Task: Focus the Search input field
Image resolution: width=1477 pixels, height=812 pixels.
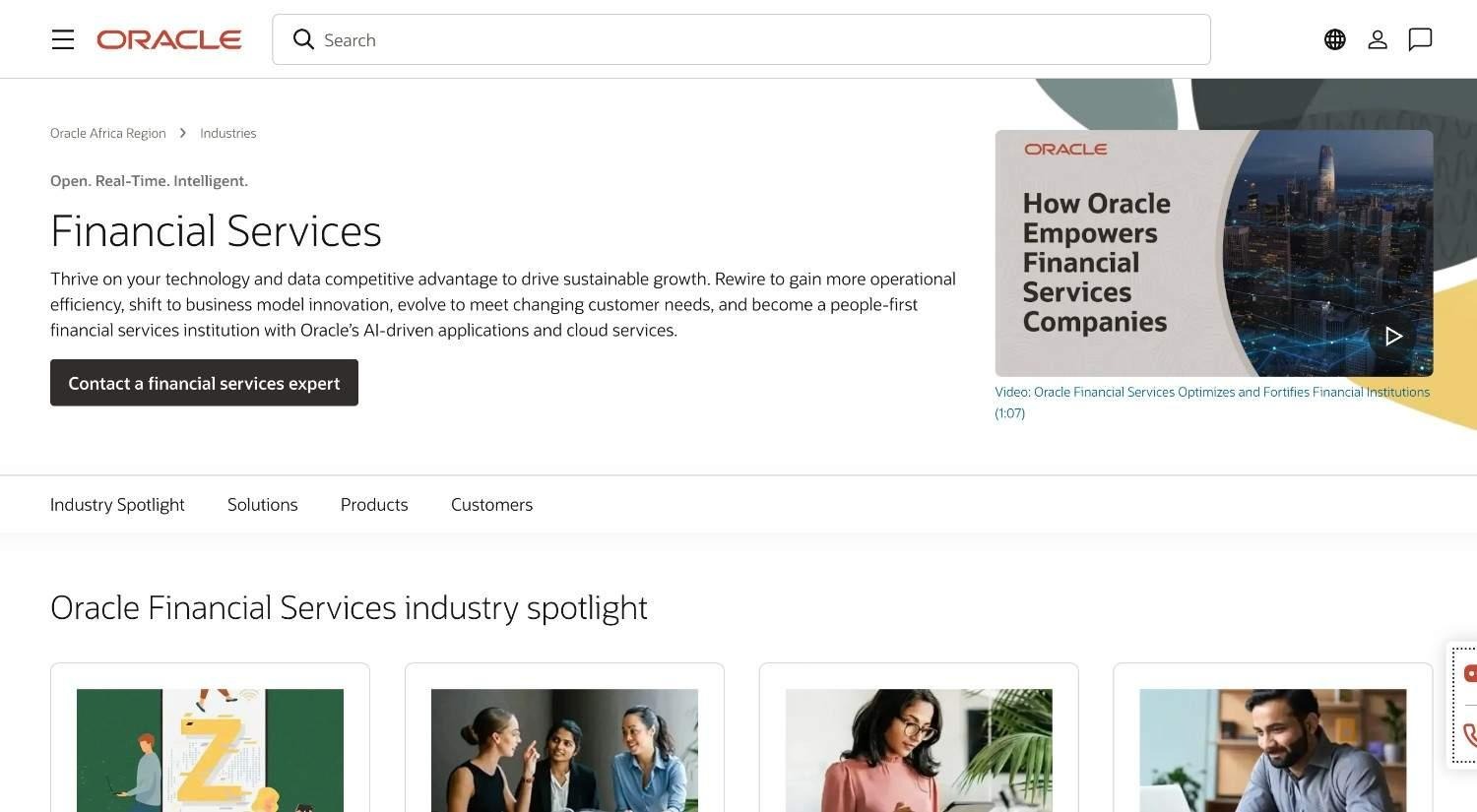Action: click(741, 39)
